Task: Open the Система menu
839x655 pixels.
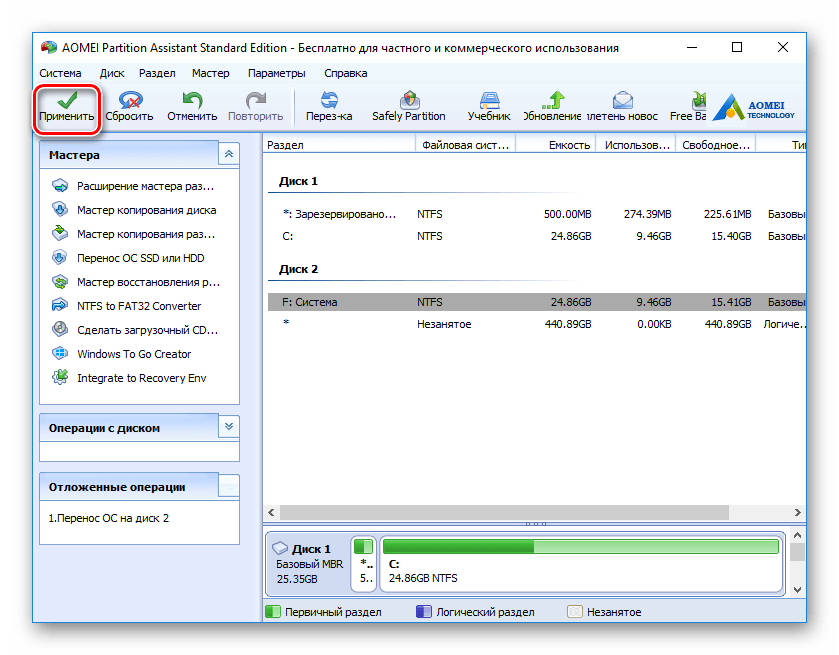Action: click(x=60, y=73)
